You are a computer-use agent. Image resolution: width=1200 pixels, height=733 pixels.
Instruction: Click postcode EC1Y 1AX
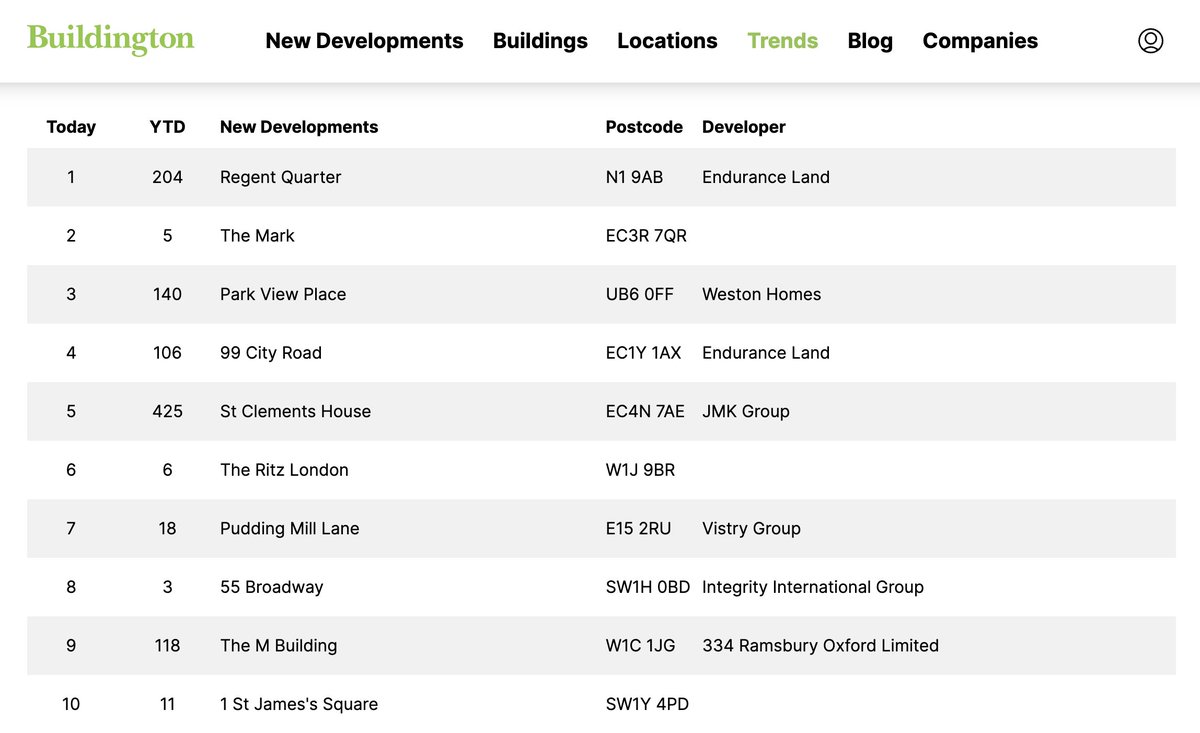click(x=643, y=353)
